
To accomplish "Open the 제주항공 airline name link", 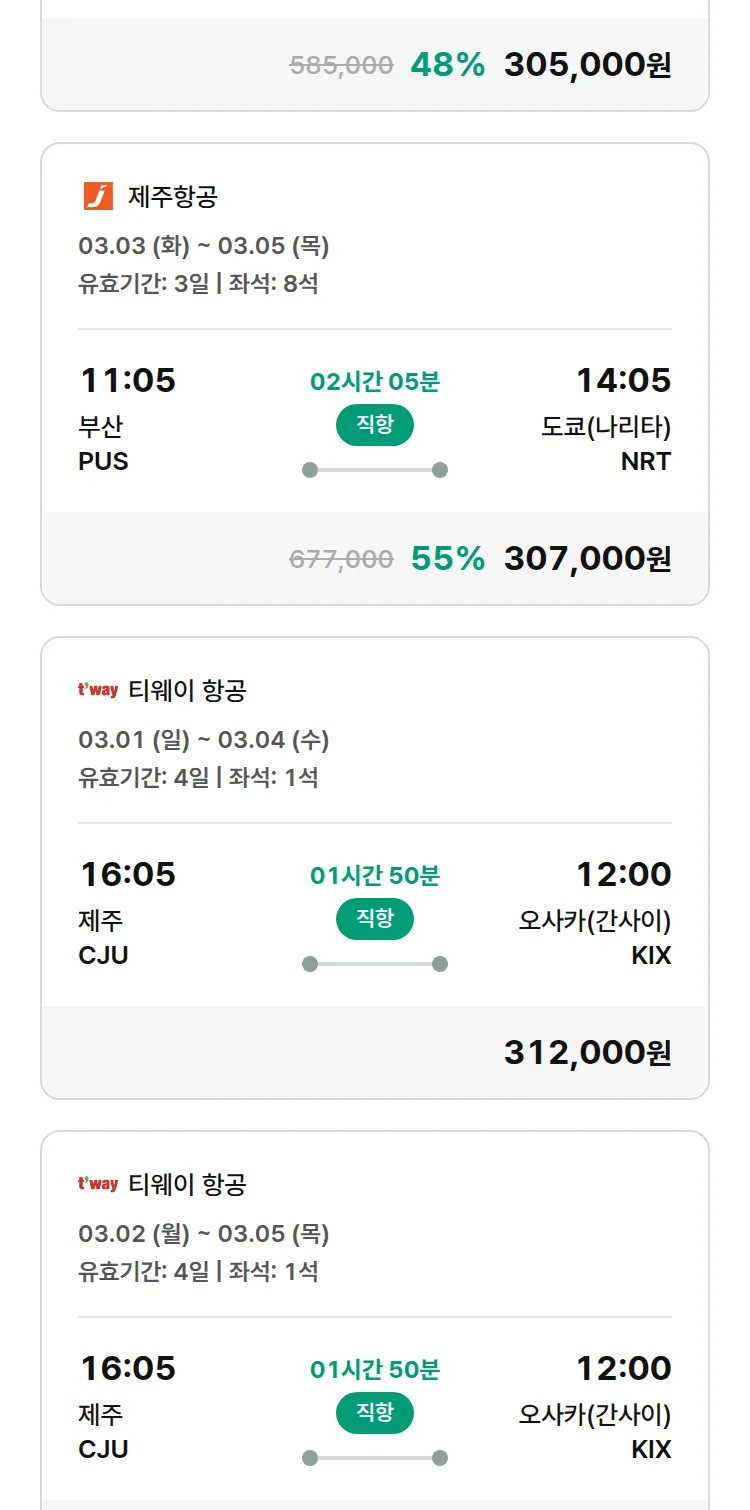I will pos(173,196).
